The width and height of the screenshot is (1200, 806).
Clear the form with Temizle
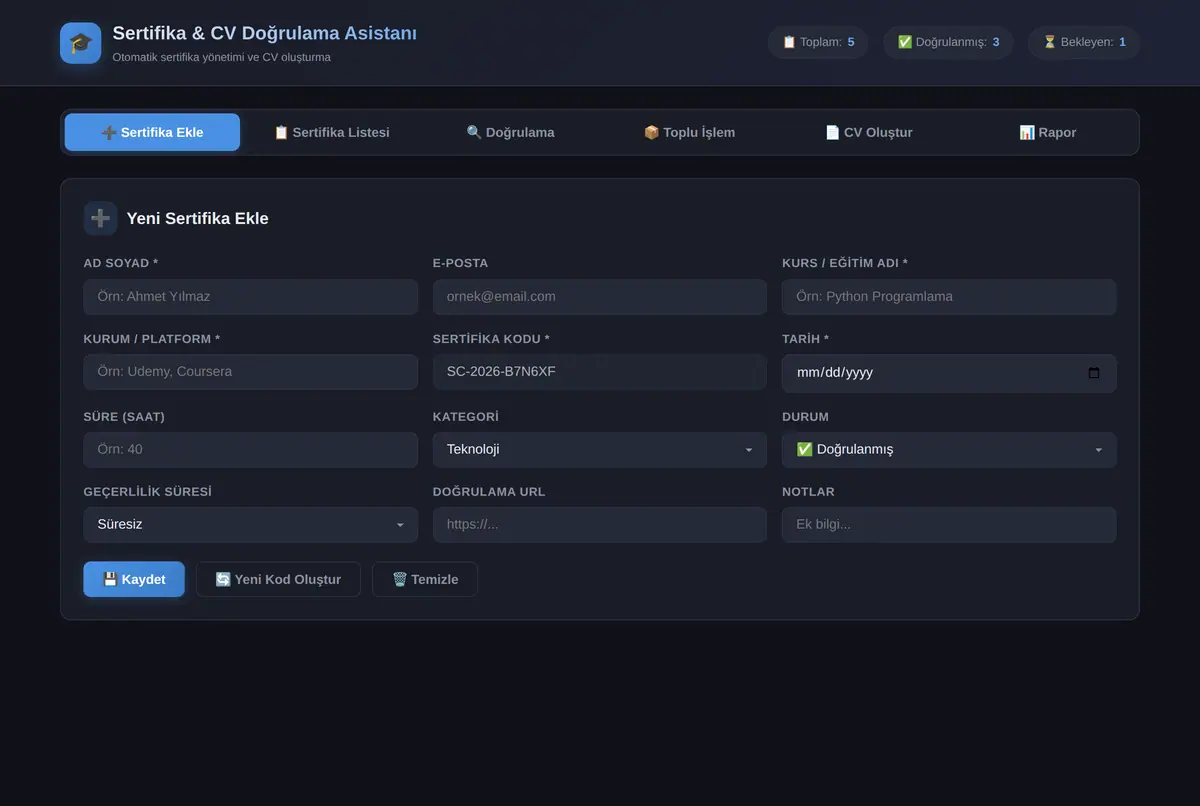pos(425,579)
